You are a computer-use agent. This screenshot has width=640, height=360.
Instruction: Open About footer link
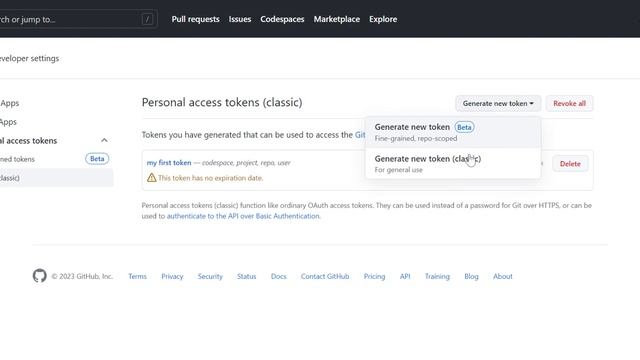pos(502,276)
